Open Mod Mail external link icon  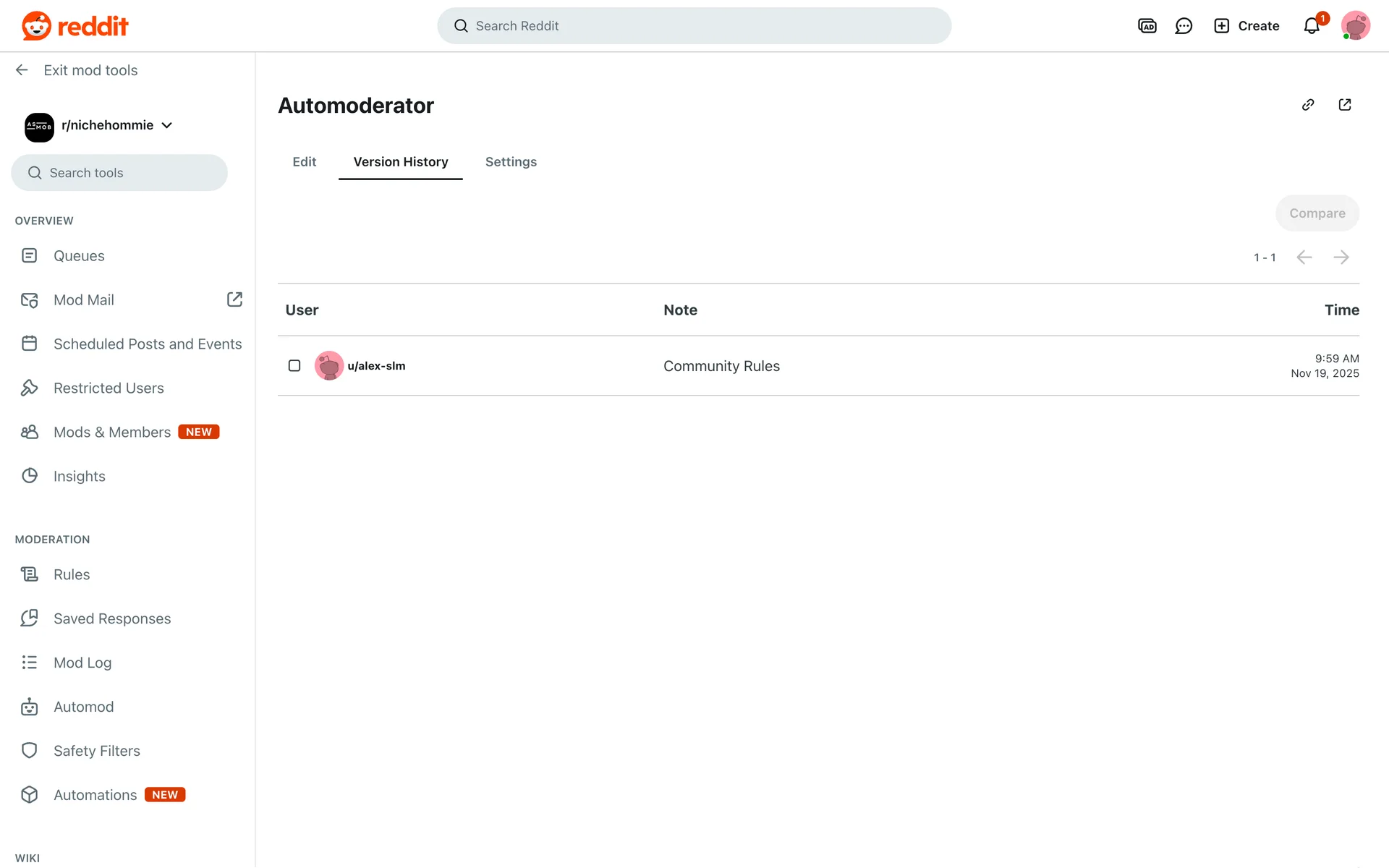(234, 299)
